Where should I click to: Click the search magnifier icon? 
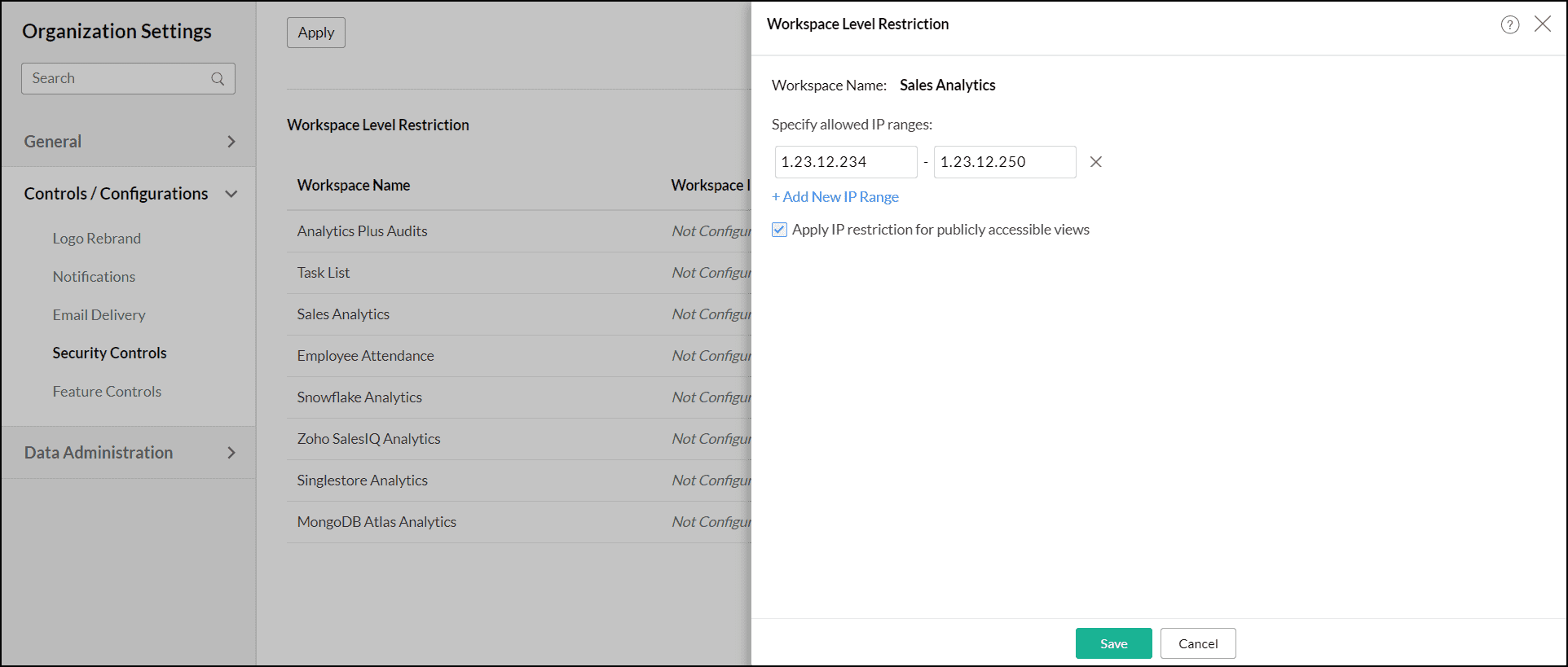click(x=218, y=79)
